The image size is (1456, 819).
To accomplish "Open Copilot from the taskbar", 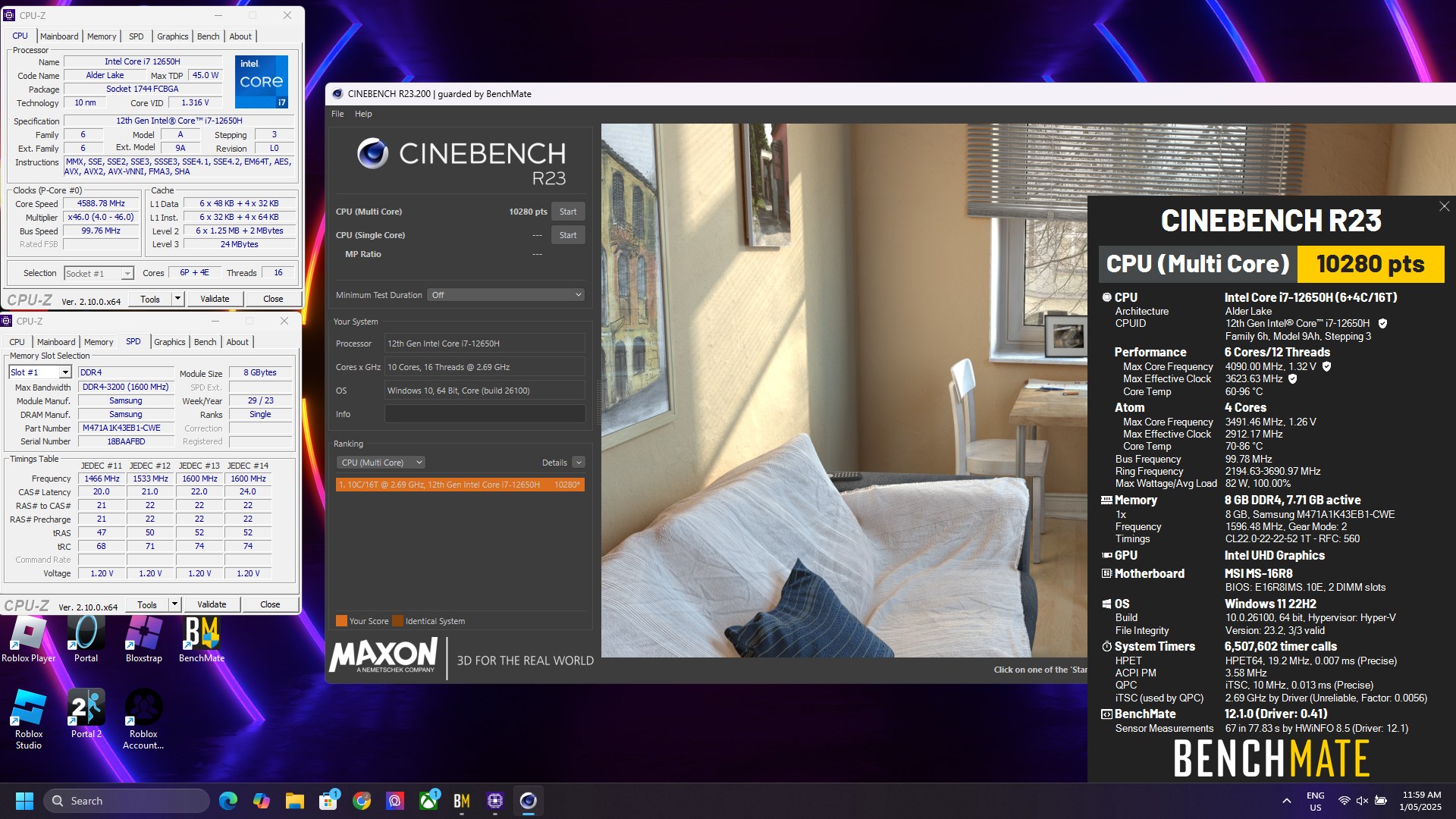I will 261,801.
